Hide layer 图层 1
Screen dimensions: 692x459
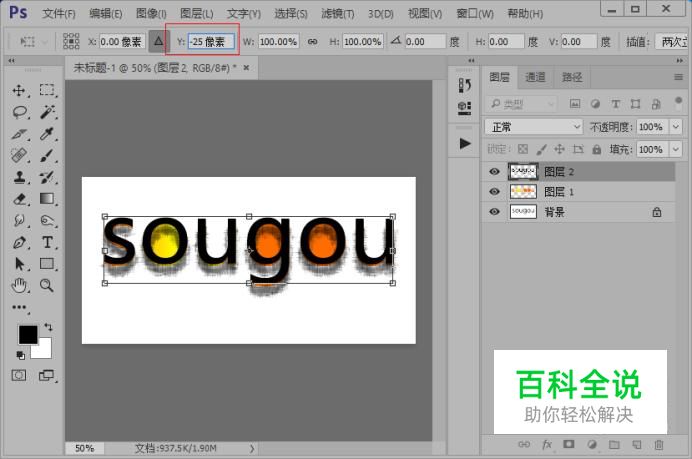pyautogui.click(x=494, y=192)
